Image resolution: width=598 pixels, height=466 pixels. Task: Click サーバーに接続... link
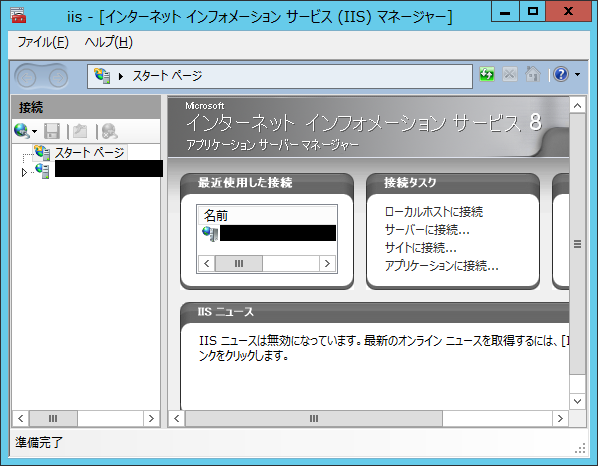coord(427,230)
